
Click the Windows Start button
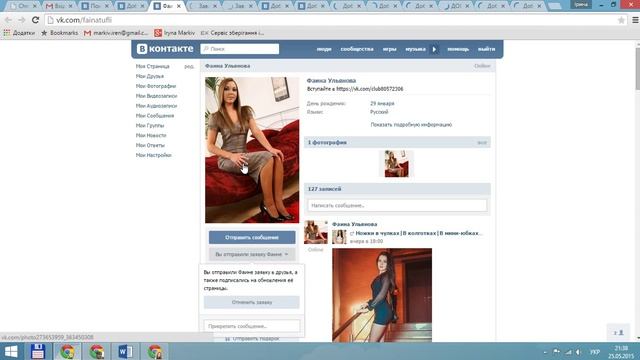(11, 351)
